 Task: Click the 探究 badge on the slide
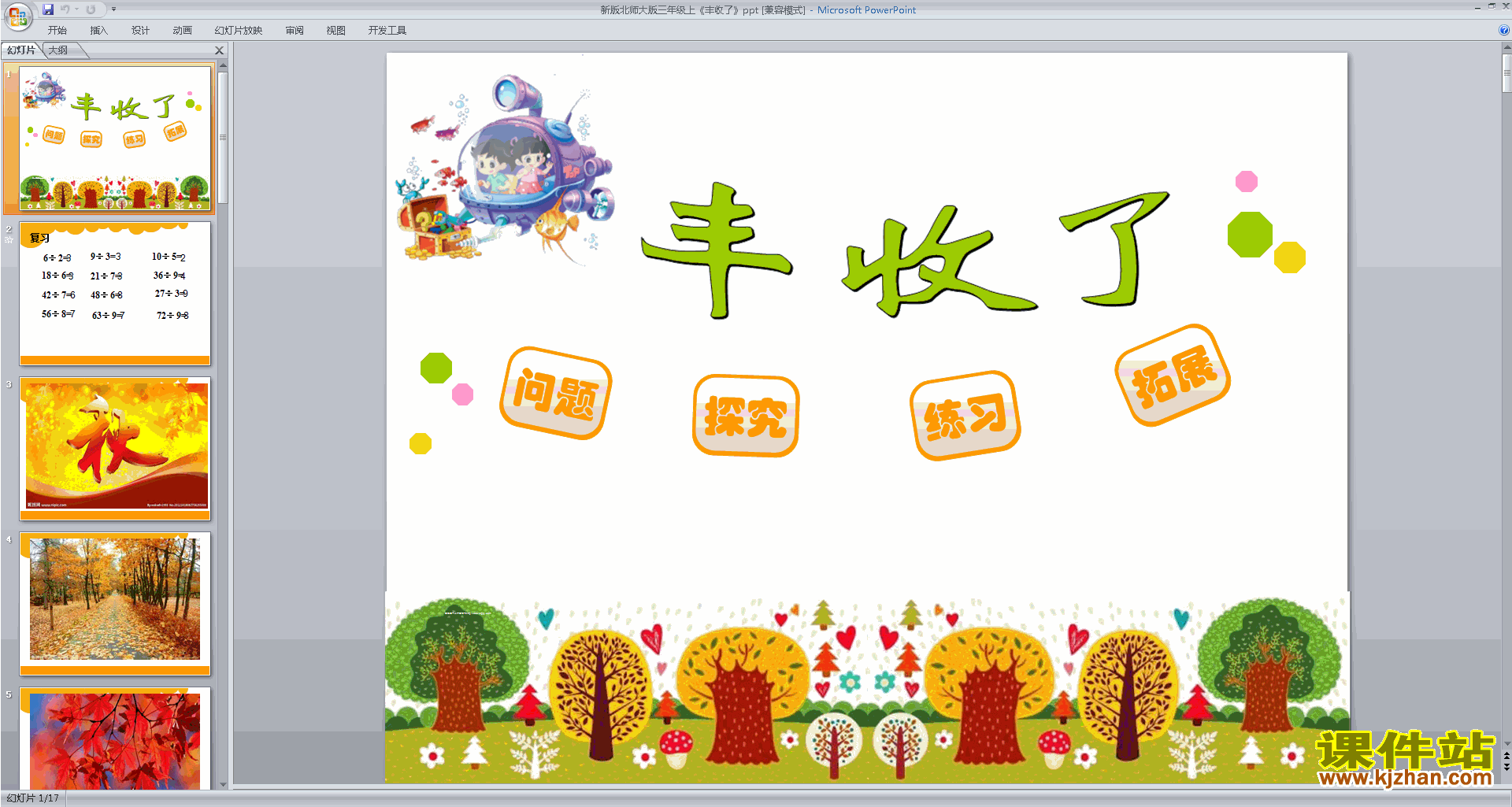coord(746,416)
